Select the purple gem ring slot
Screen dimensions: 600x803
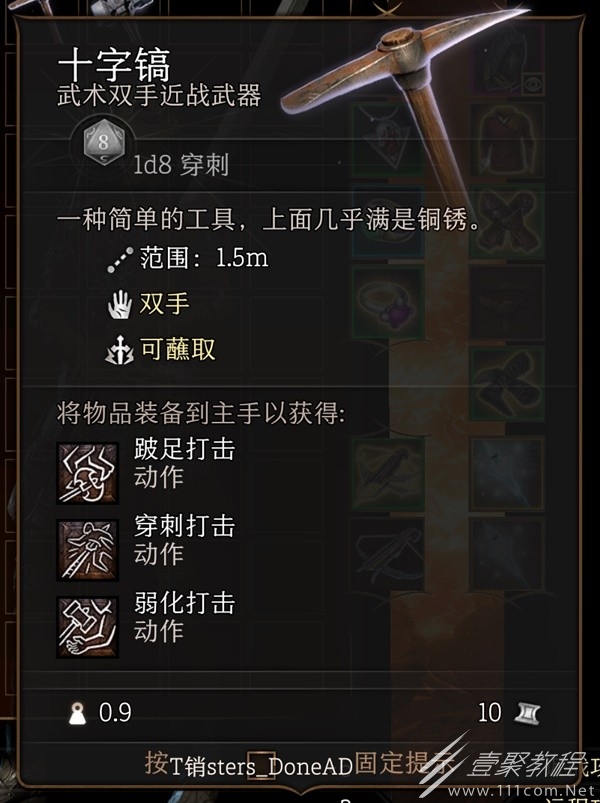(389, 302)
